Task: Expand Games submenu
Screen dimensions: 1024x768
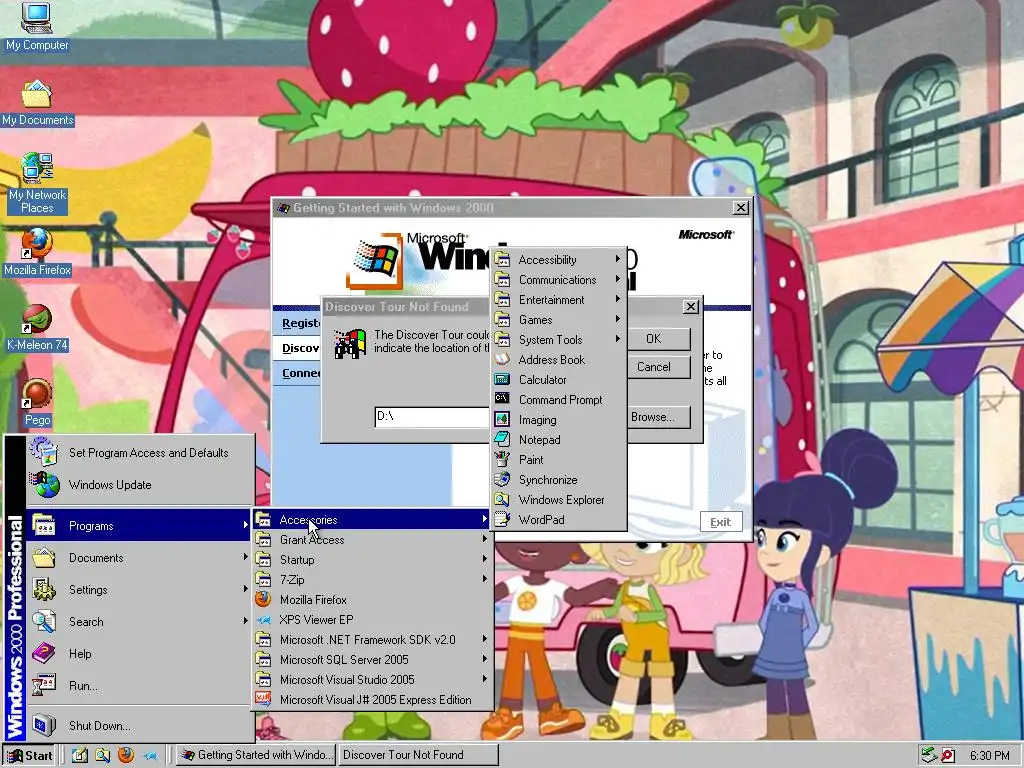Action: pyautogui.click(x=558, y=320)
